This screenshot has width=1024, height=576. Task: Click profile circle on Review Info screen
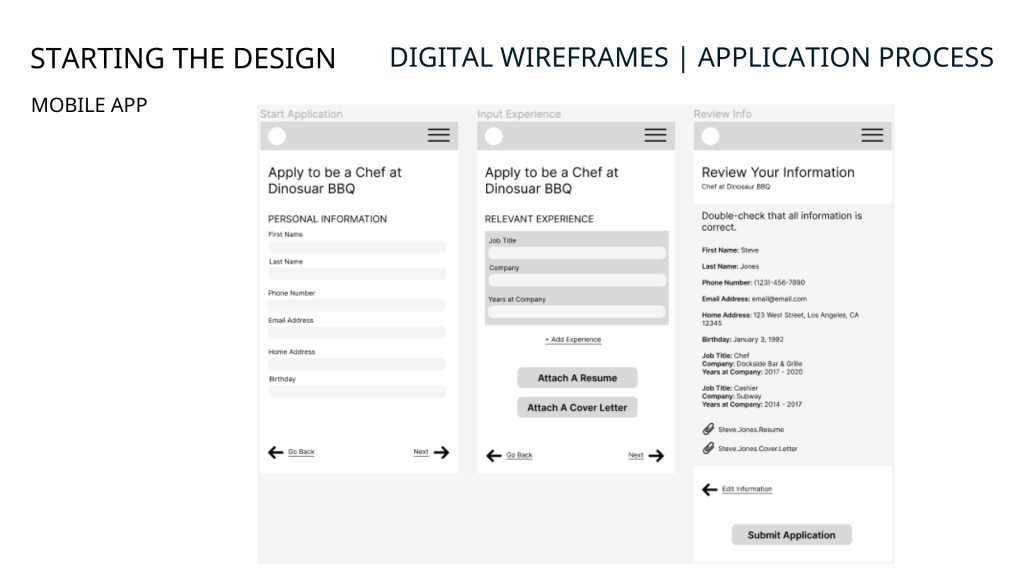point(711,136)
